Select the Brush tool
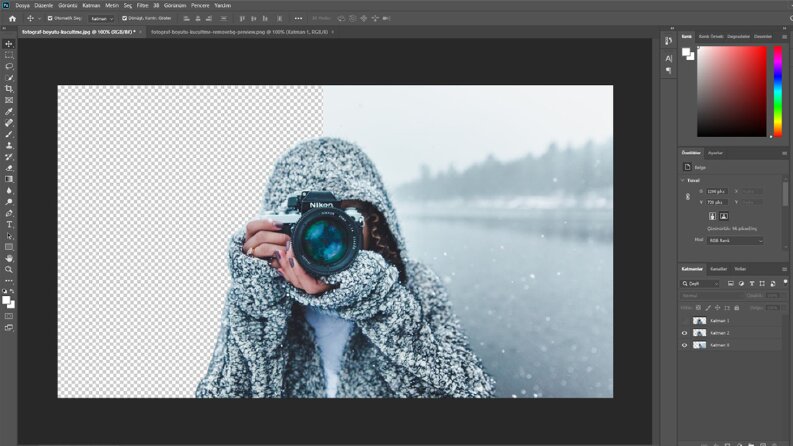The image size is (793, 446). coord(9,134)
